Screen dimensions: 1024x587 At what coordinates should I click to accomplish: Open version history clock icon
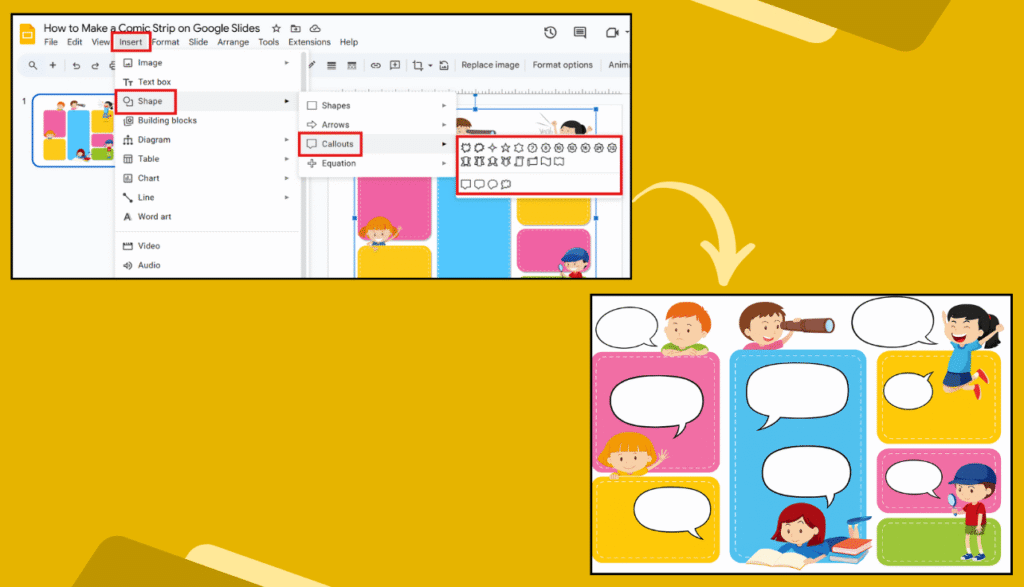tap(551, 32)
